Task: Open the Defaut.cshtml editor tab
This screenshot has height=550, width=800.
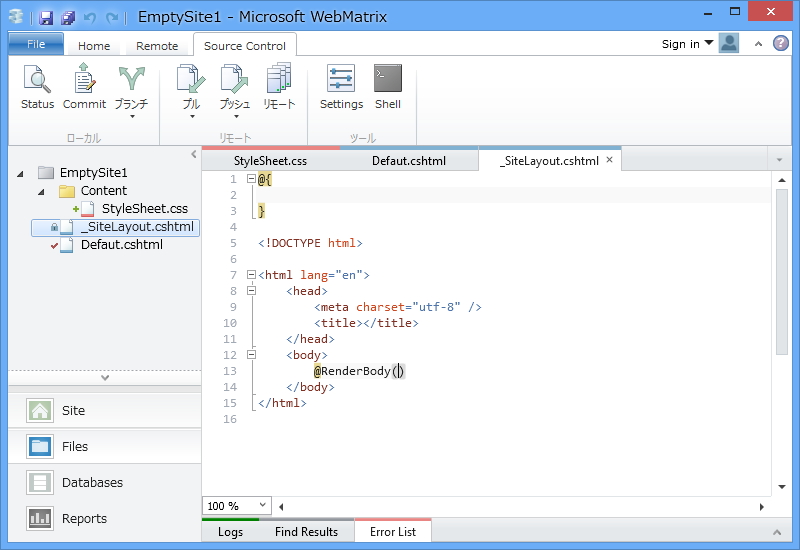Action: coord(409,161)
